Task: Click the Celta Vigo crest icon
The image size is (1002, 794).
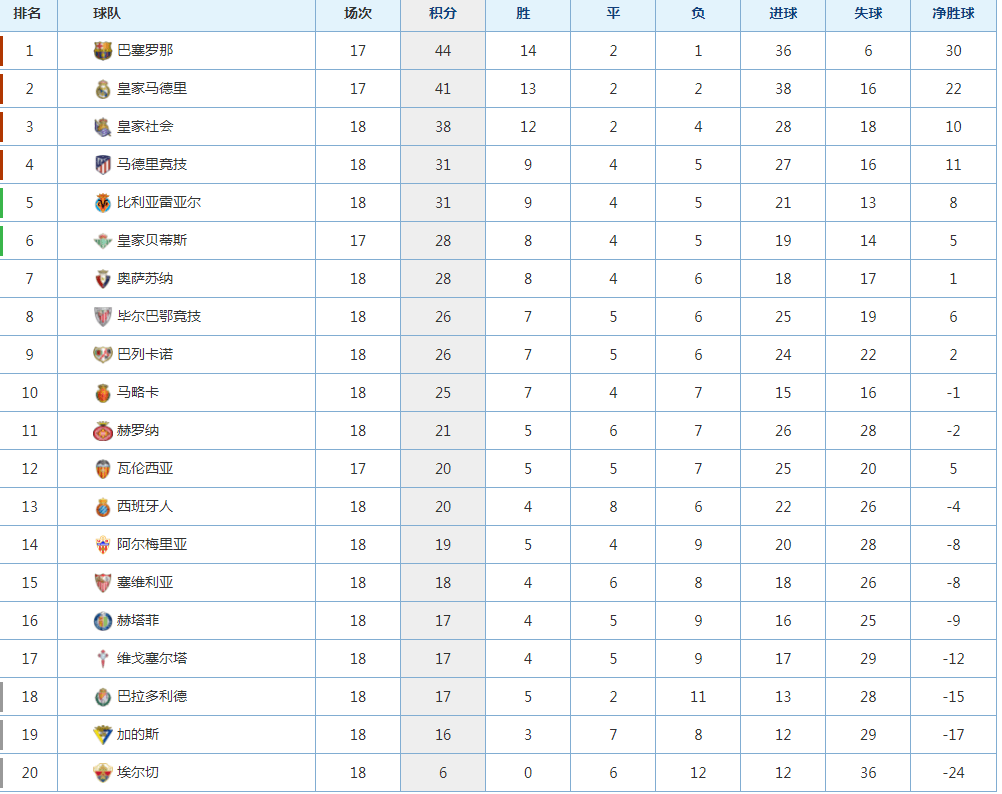Action: (x=102, y=659)
